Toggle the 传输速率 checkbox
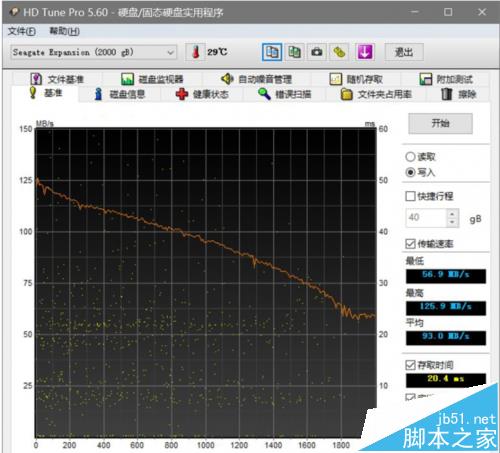Screen dimensions: 500x453 [x=410, y=244]
